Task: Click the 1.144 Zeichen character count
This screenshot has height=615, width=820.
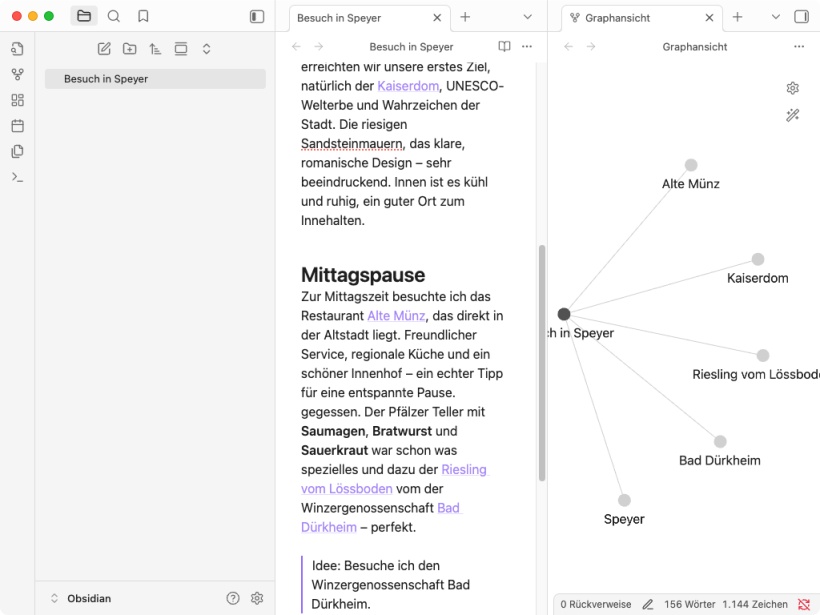Action: (x=755, y=604)
